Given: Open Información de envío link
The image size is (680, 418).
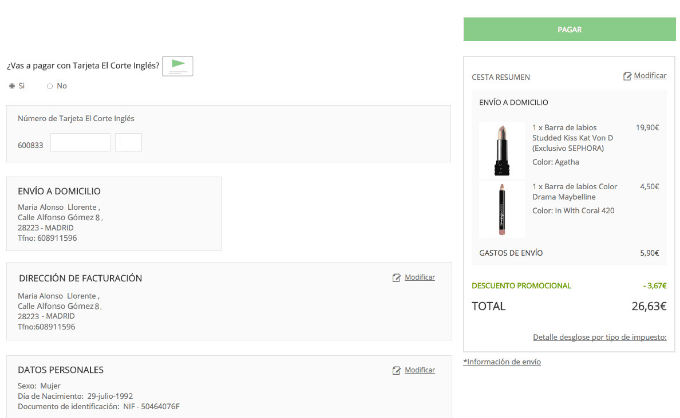Looking at the screenshot, I should (x=502, y=362).
